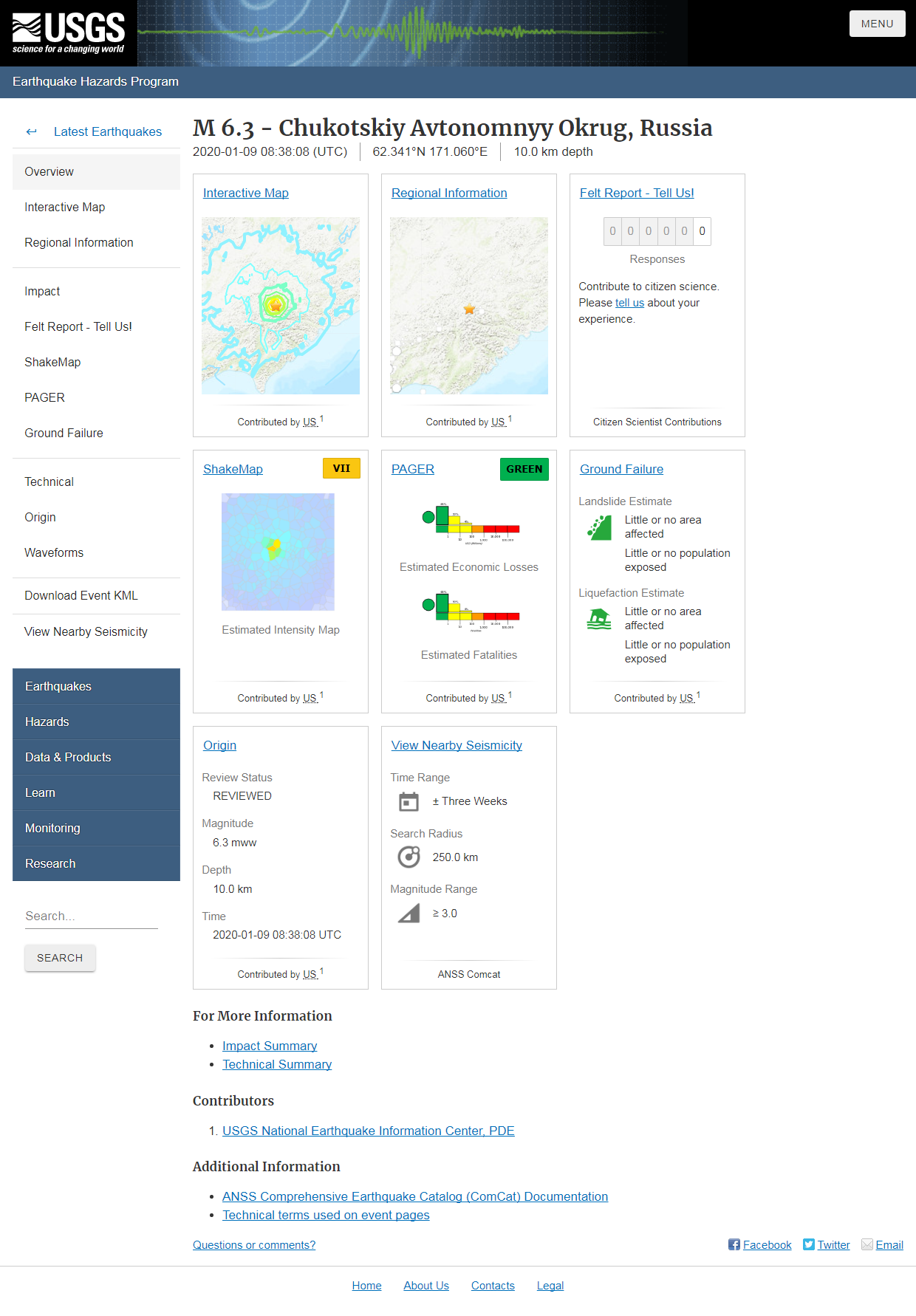The image size is (916, 1316).
Task: Click the USGS logo in header
Action: [69, 33]
